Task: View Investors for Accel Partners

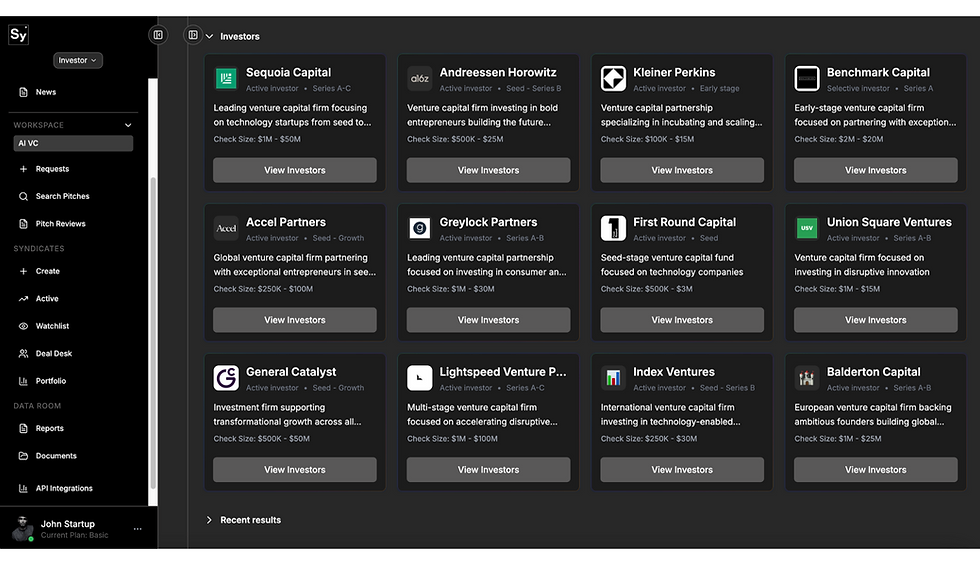Action: point(295,320)
